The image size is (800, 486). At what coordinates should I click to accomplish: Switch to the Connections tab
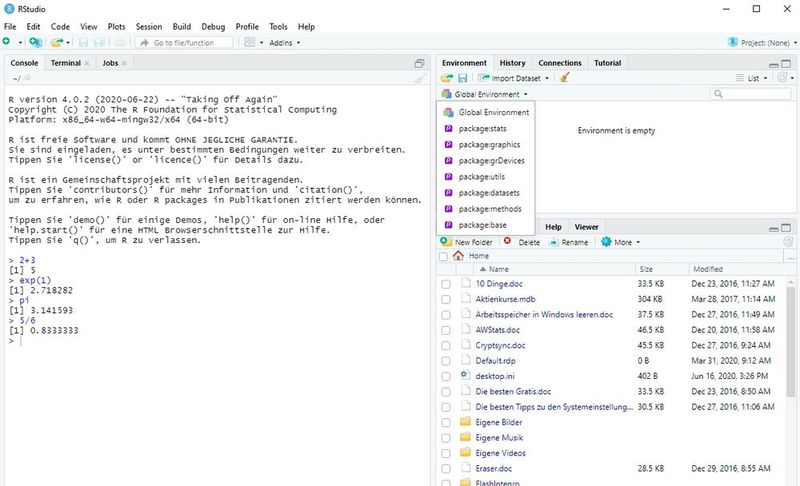tap(560, 63)
